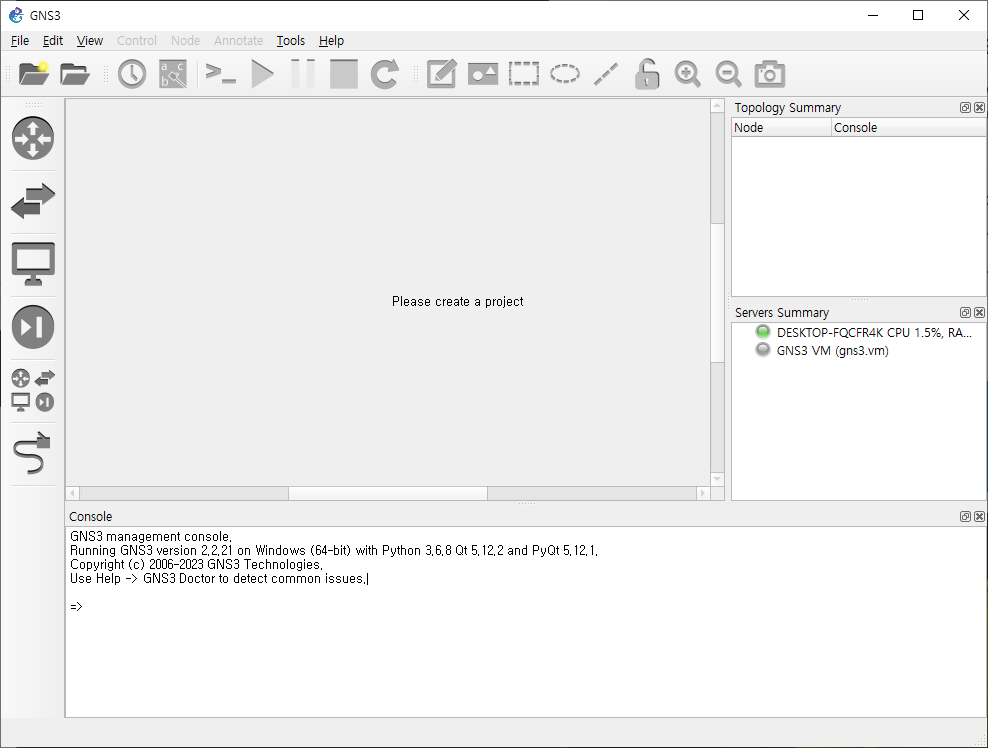Toggle lock on all items

coord(646,74)
